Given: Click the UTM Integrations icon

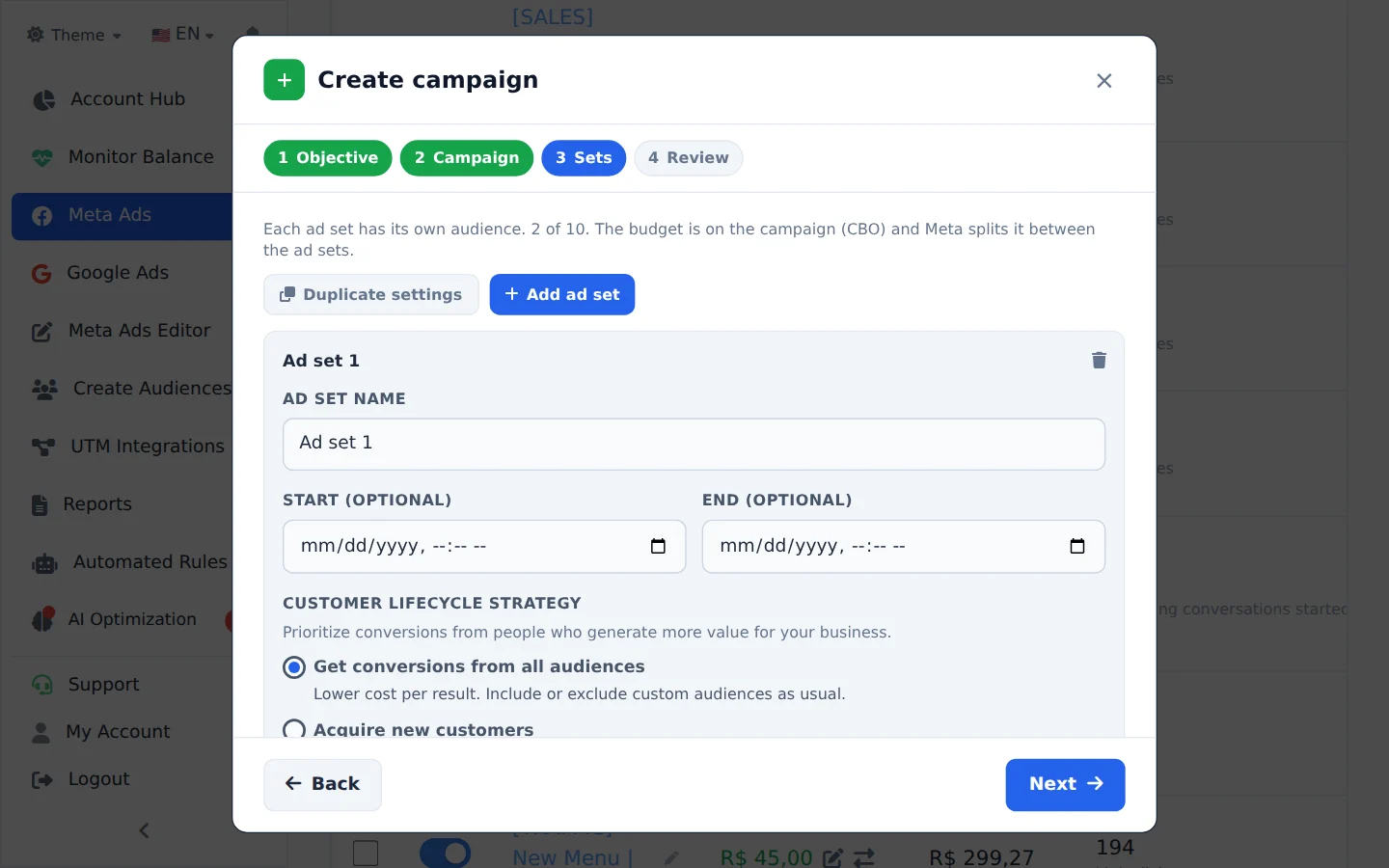Looking at the screenshot, I should [x=43, y=447].
